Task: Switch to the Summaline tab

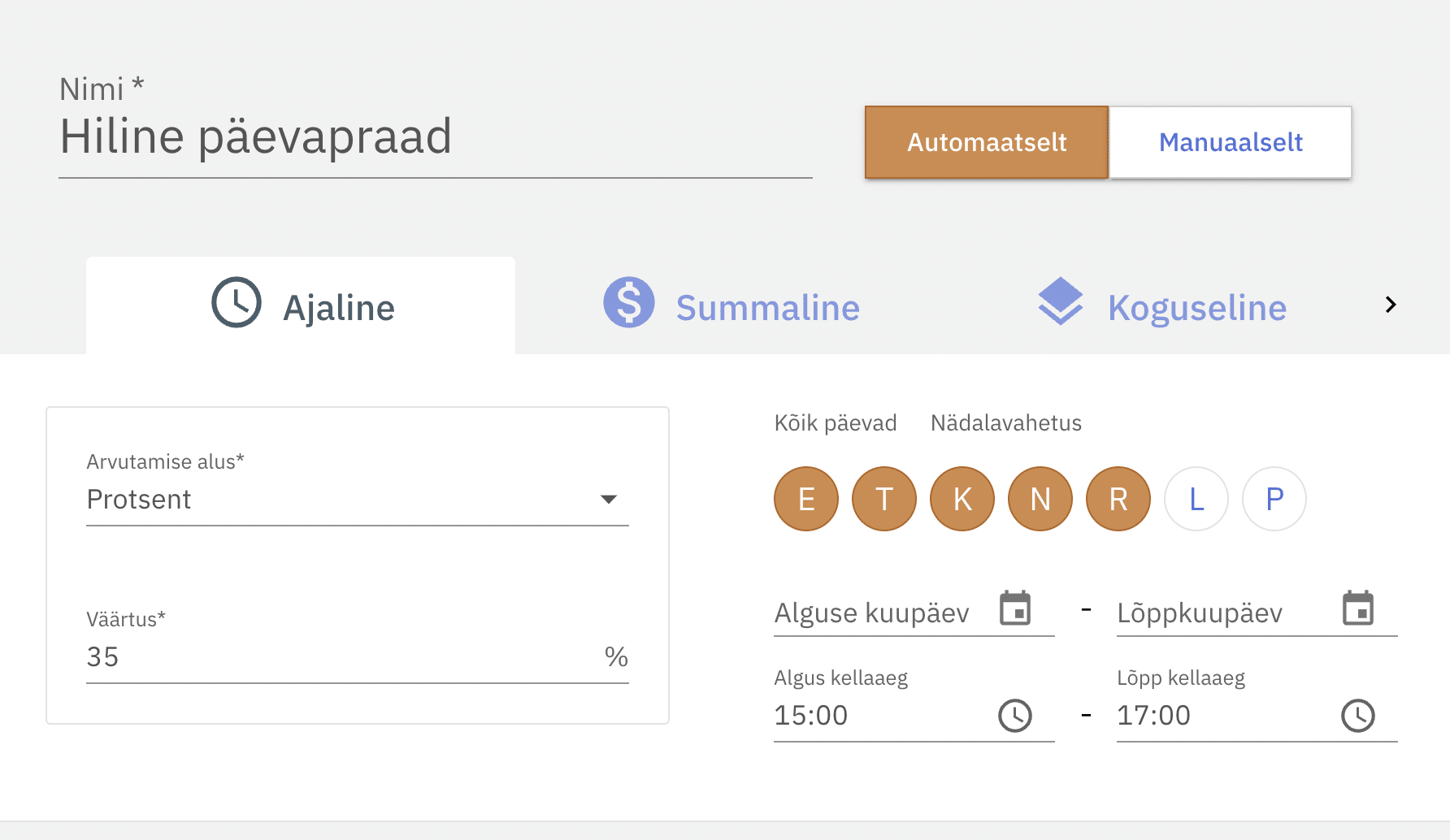Action: (766, 308)
